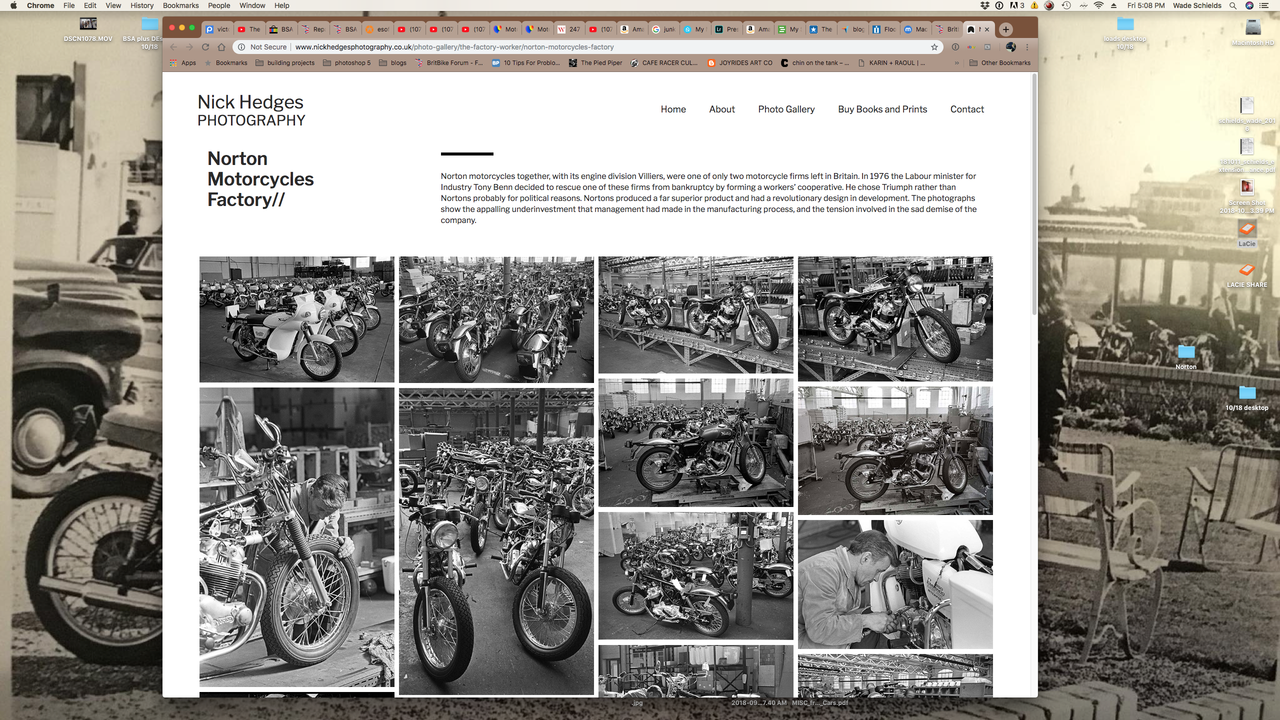This screenshot has width=1280, height=720.
Task: Switch to the '247' browser tab
Action: [x=569, y=29]
